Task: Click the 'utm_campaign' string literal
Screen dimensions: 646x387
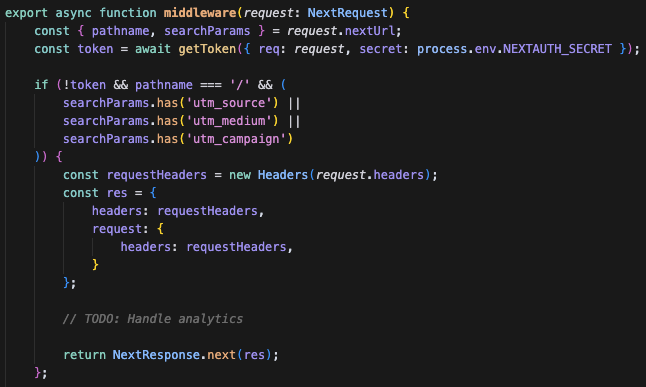Action: [236, 139]
